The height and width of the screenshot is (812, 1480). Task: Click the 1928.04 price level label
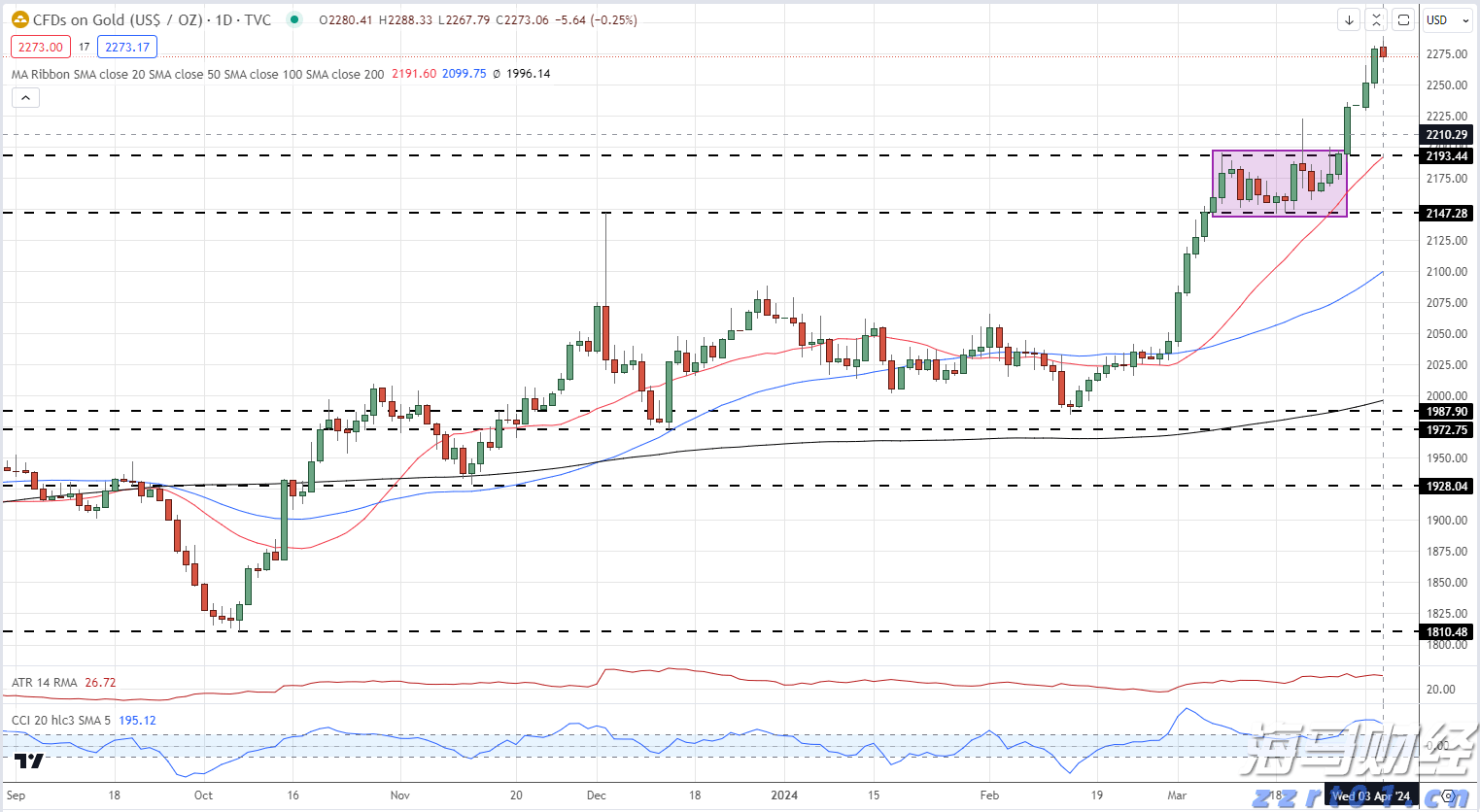point(1447,486)
